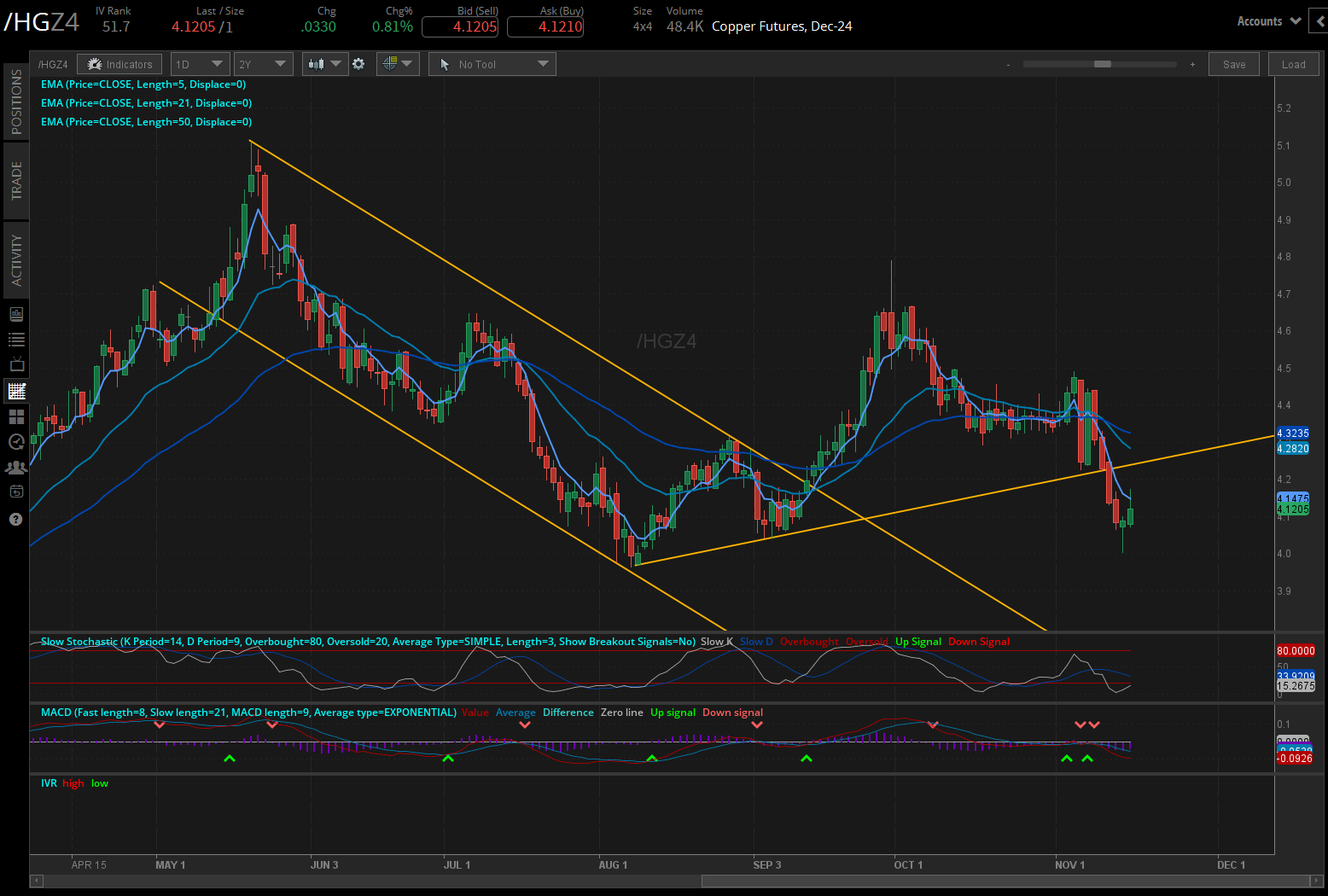This screenshot has height=896, width=1328.
Task: Open the POSITIONS panel tab
Action: (15, 102)
